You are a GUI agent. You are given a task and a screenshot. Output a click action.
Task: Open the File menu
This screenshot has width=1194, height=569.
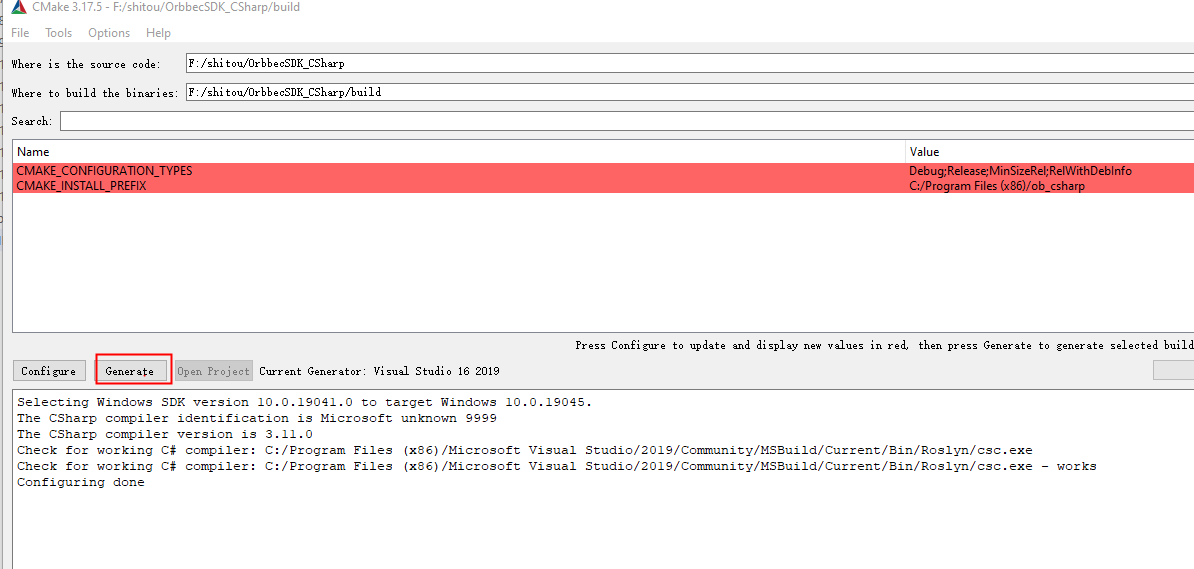[x=21, y=33]
